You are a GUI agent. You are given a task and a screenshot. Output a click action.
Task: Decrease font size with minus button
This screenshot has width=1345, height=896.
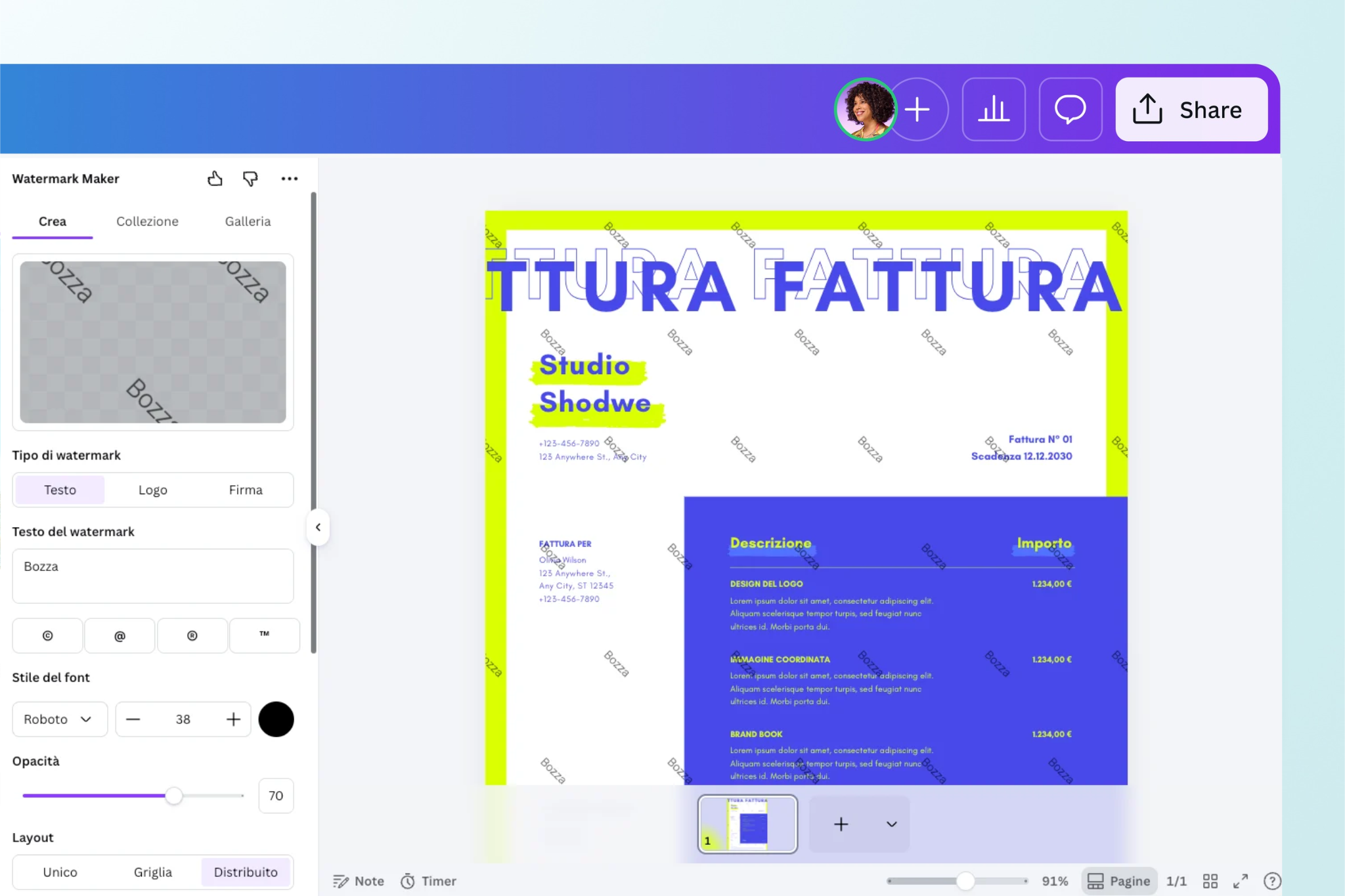[x=133, y=719]
